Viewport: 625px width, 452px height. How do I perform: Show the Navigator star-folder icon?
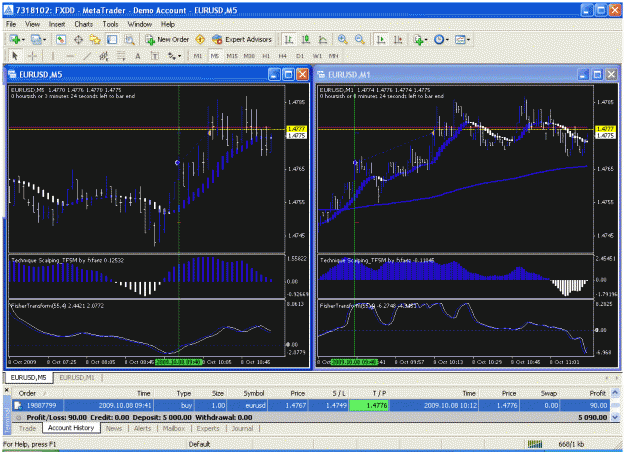[95, 39]
